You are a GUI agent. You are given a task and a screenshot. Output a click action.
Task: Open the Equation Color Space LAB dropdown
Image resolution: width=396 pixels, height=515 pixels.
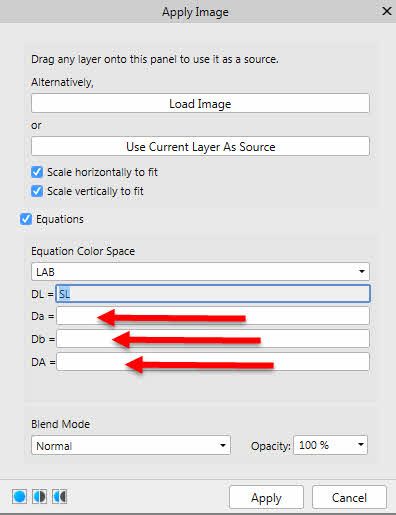coord(200,272)
